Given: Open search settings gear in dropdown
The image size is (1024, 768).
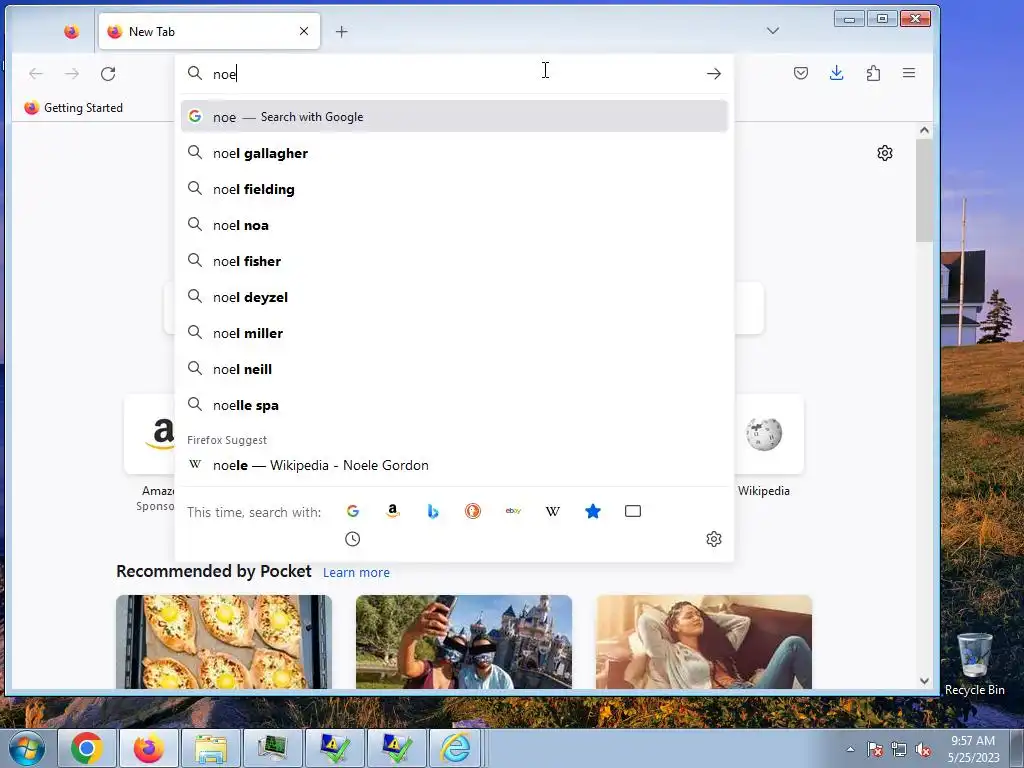Looking at the screenshot, I should pyautogui.click(x=714, y=539).
